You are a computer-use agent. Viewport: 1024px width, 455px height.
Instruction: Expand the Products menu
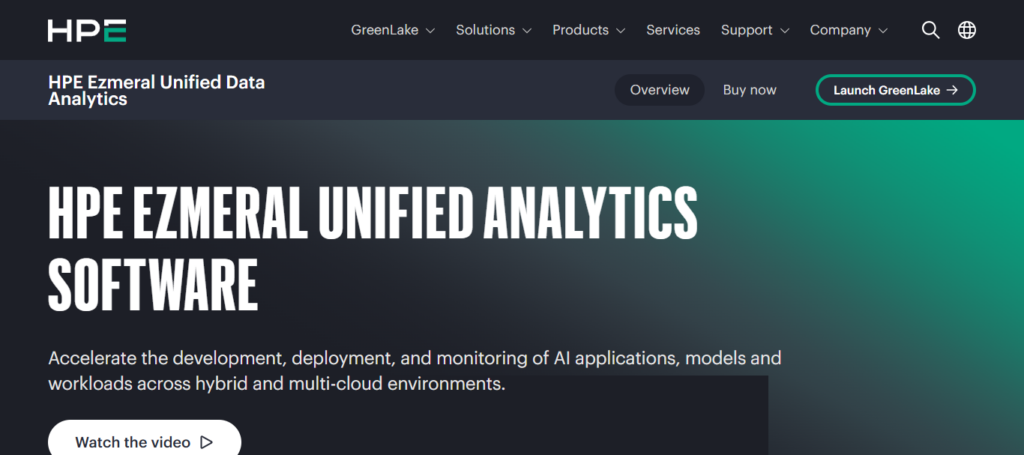(x=588, y=30)
